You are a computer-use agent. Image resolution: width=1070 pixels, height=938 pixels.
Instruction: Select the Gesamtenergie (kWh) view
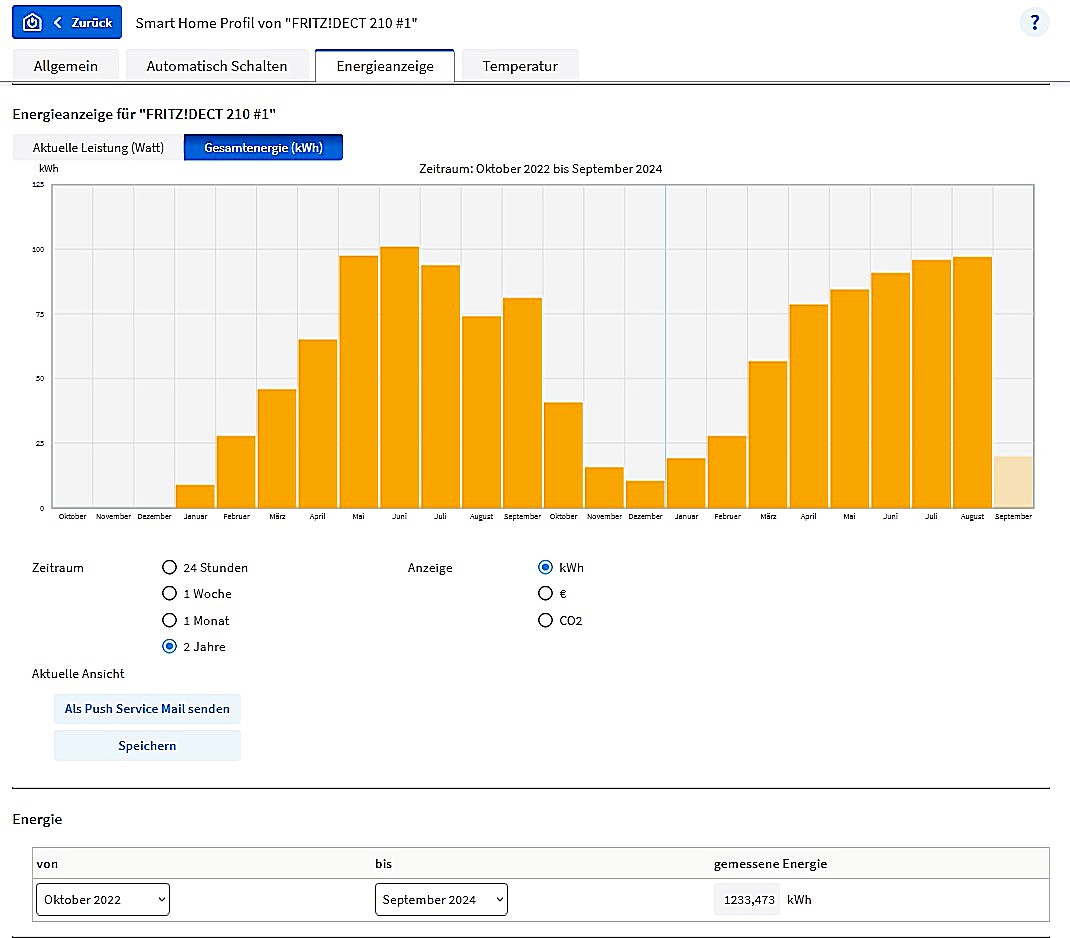pos(263,147)
